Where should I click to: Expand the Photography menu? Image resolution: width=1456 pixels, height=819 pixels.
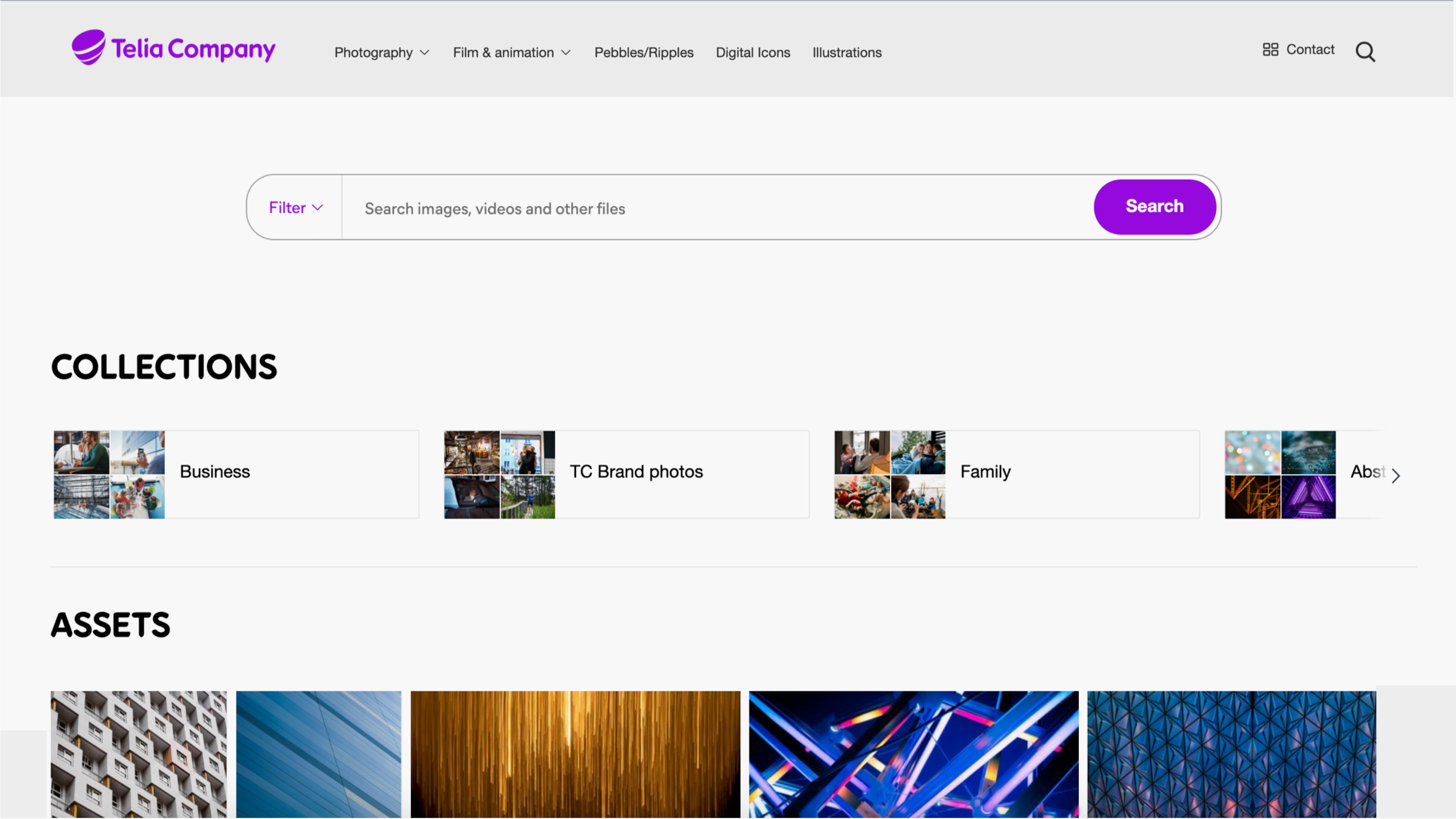click(382, 53)
